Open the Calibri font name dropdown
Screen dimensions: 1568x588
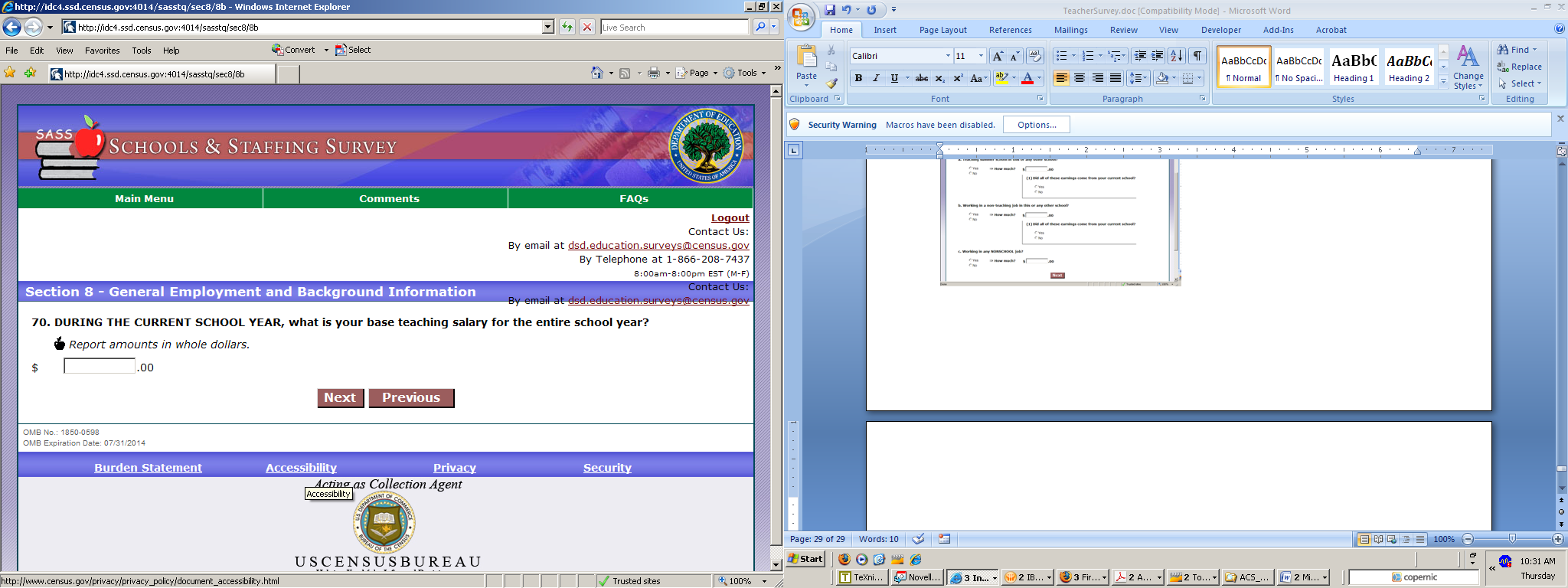coord(948,56)
